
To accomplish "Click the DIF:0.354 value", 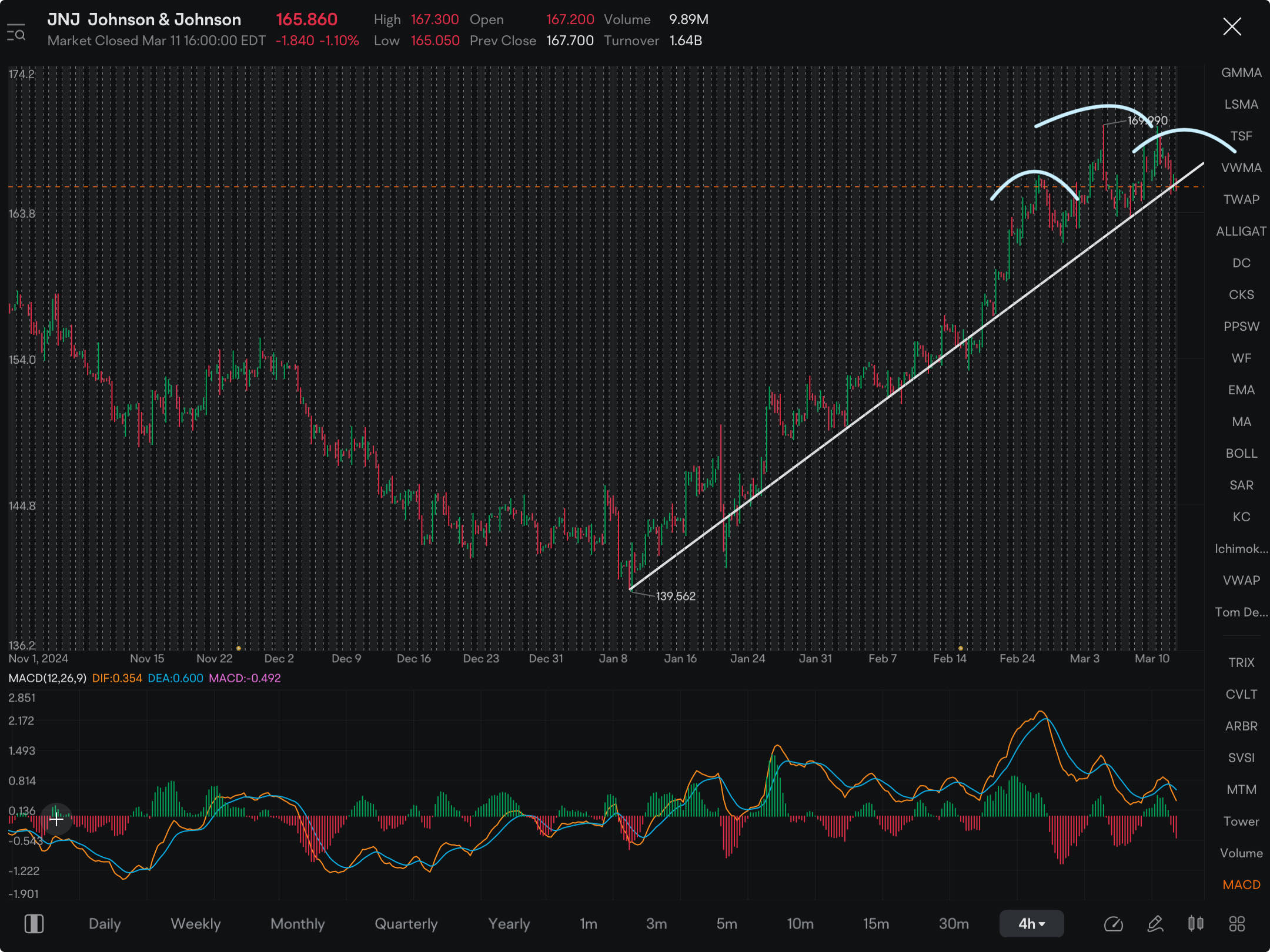I will (x=117, y=678).
